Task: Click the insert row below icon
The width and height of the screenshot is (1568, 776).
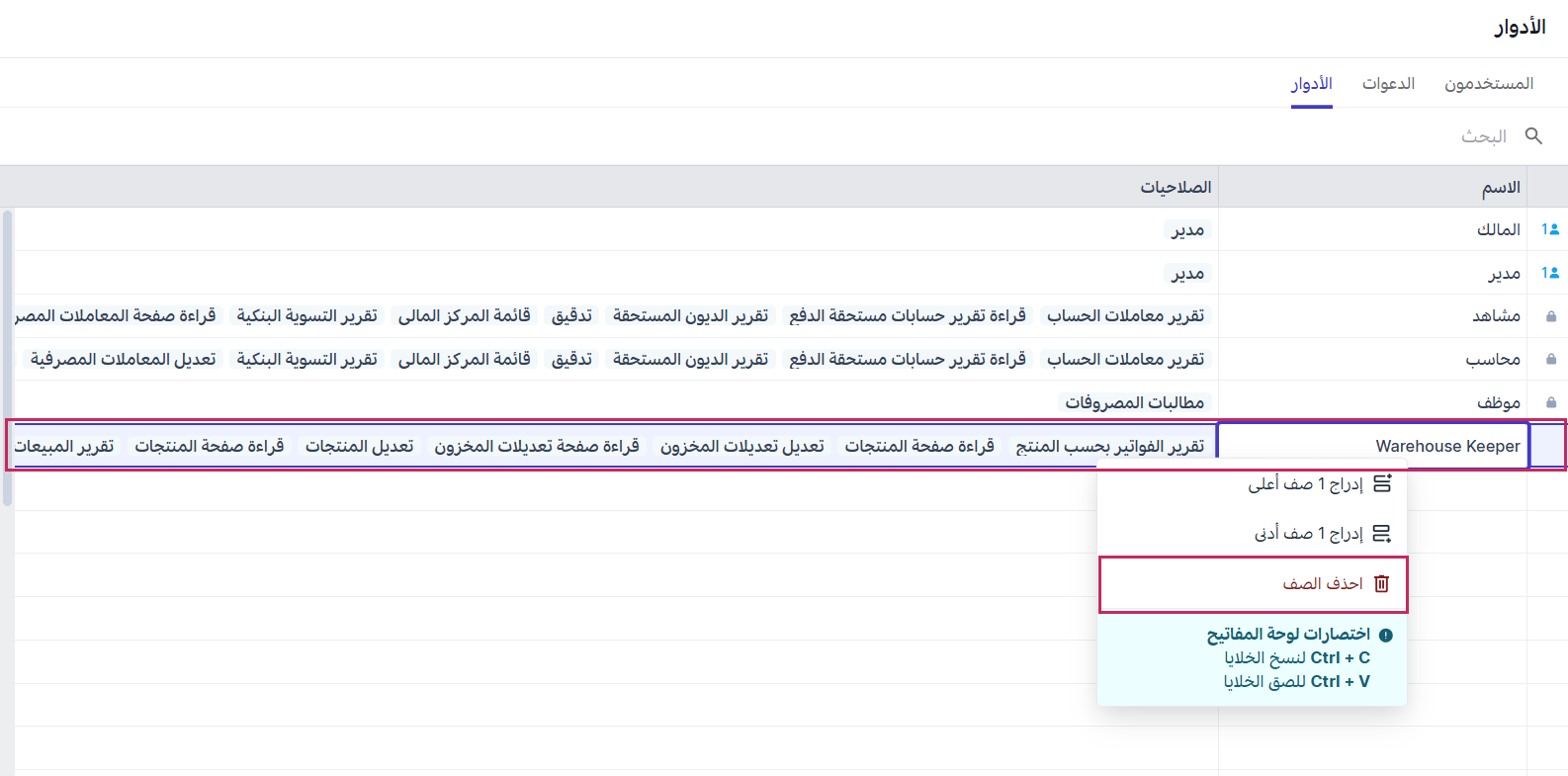Action: coord(1382,534)
